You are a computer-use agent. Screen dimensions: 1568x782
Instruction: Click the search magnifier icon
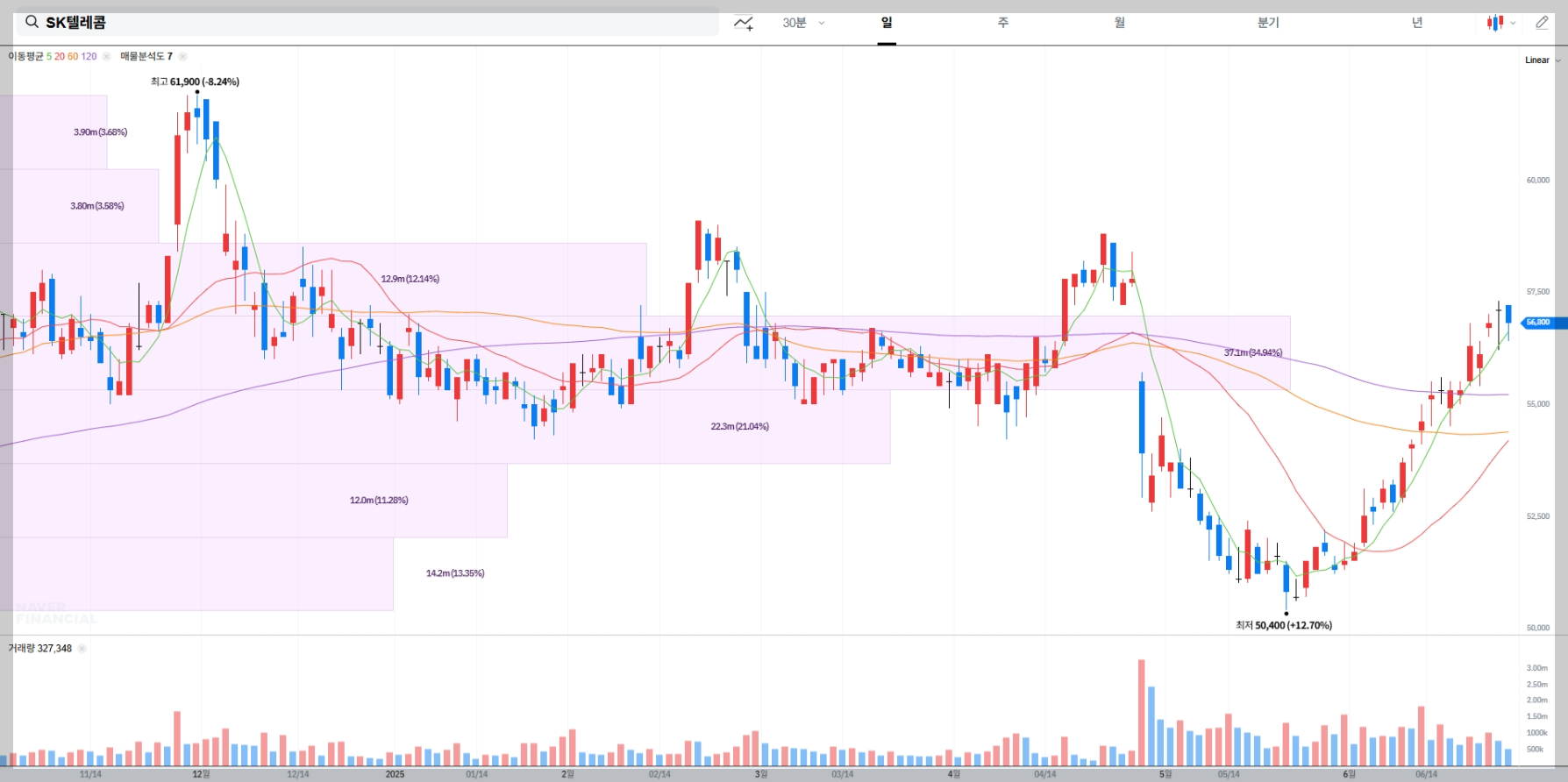32,22
